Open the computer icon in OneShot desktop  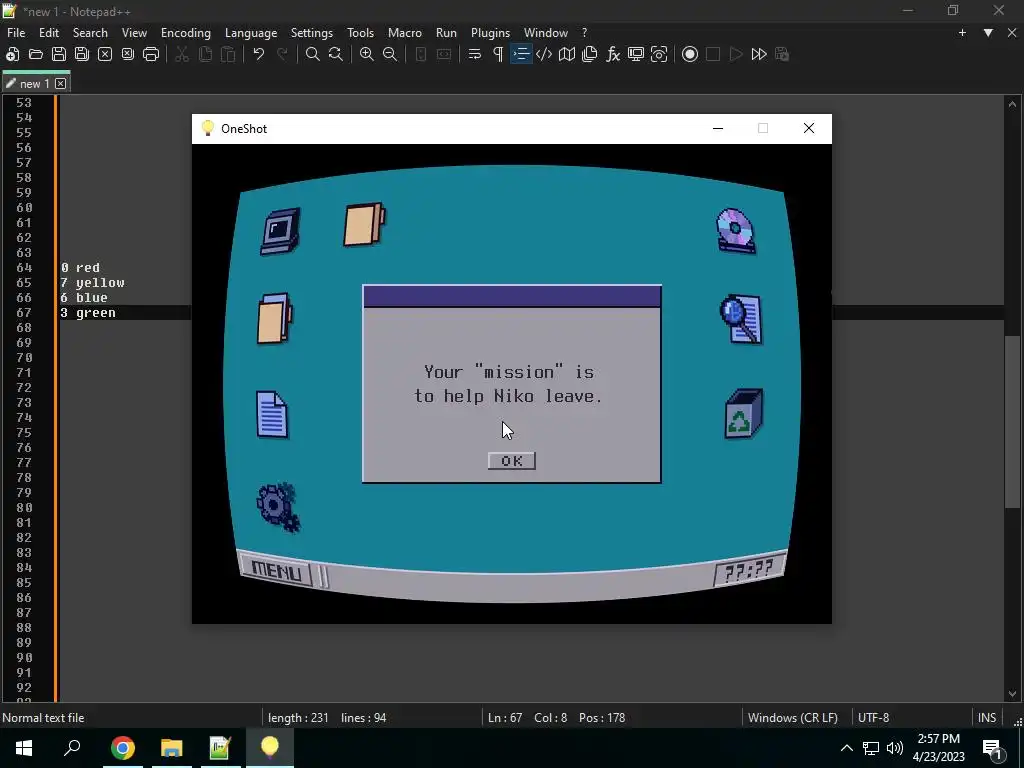click(281, 231)
